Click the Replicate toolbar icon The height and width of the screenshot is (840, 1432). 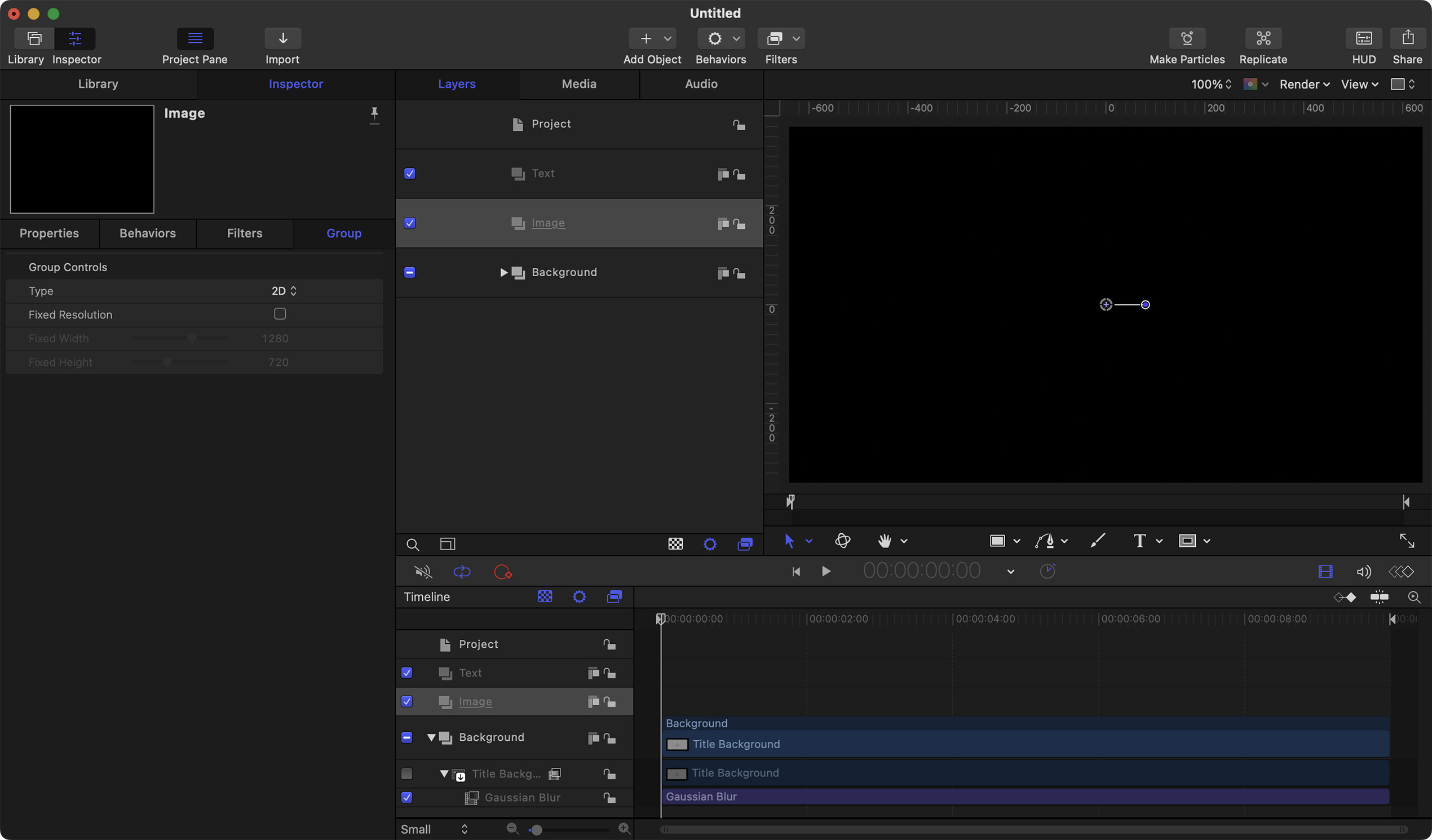pyautogui.click(x=1263, y=39)
